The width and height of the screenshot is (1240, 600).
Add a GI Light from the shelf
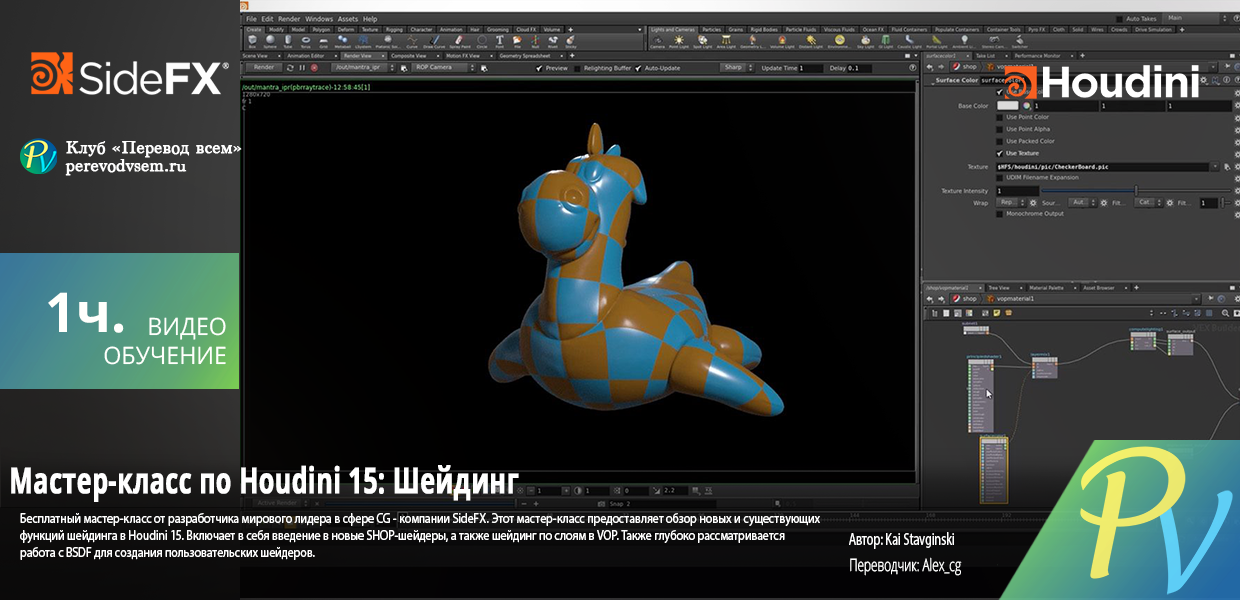(x=885, y=41)
